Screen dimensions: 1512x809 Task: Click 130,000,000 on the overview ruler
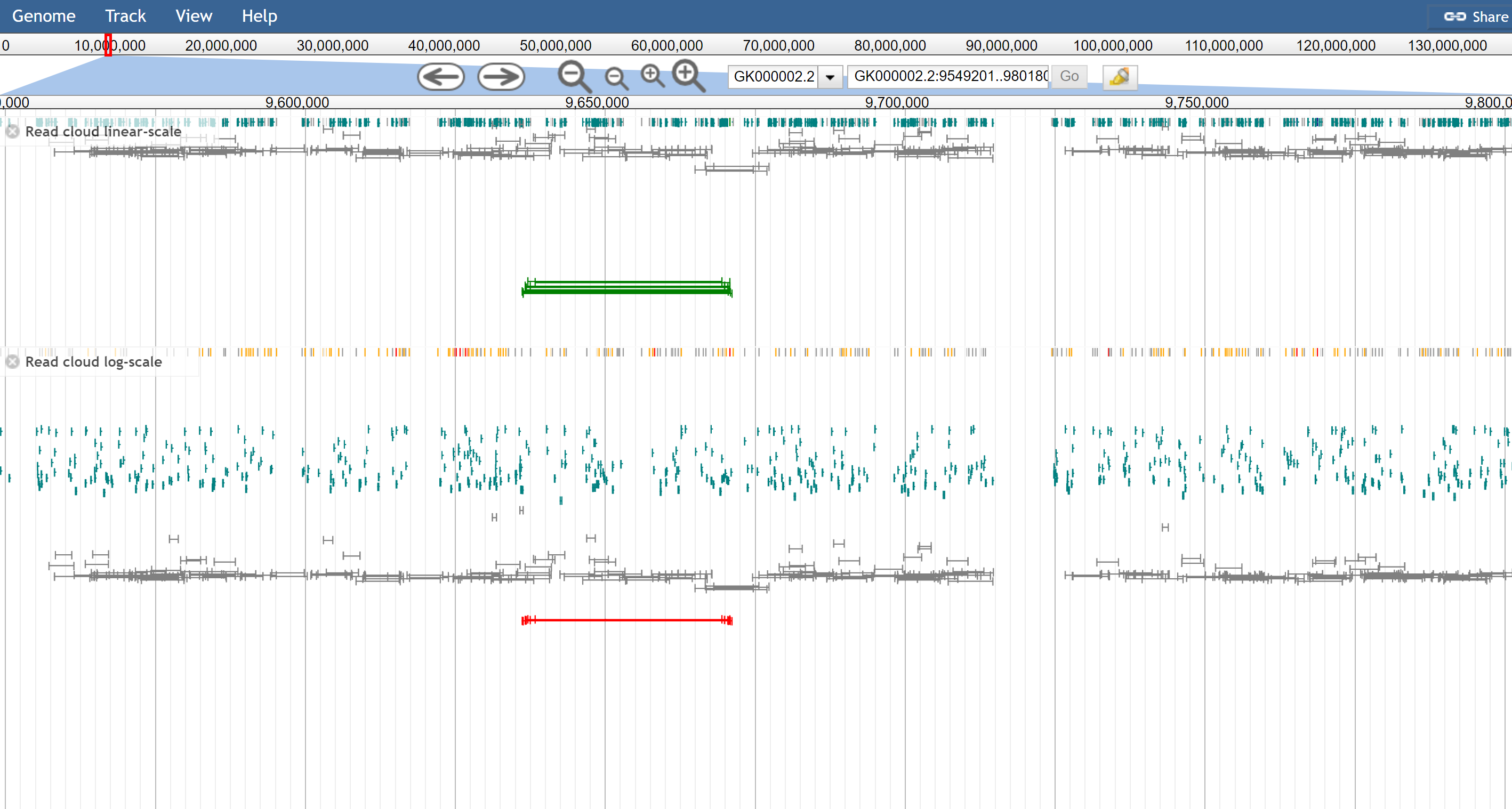tap(1447, 45)
